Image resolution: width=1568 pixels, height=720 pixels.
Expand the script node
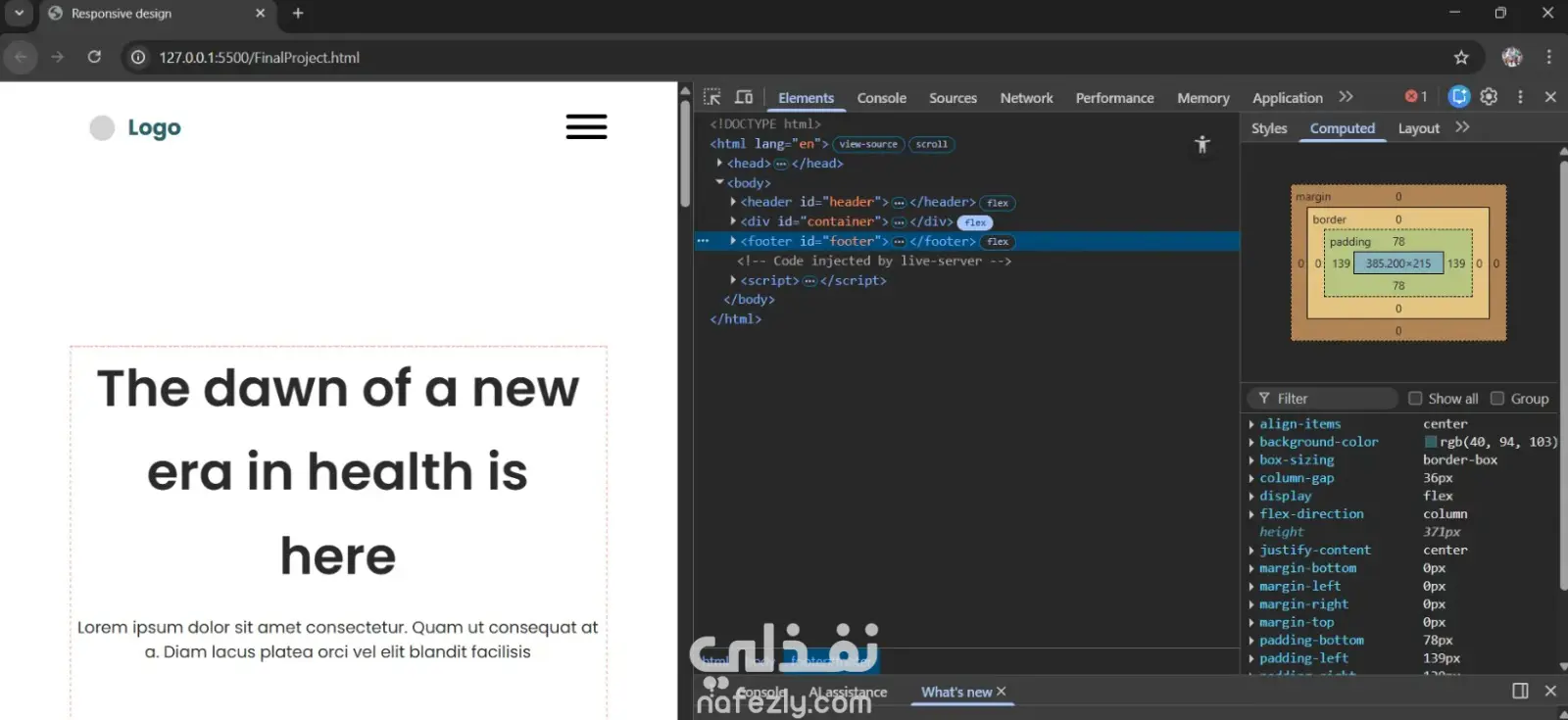click(x=733, y=280)
